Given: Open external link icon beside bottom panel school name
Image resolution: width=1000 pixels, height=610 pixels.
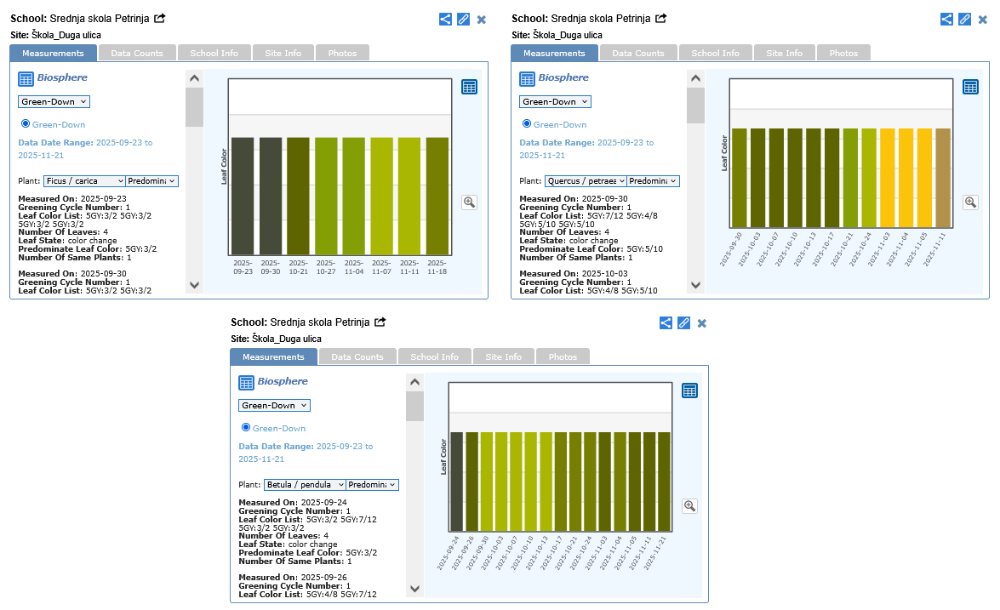Looking at the screenshot, I should click(x=380, y=323).
